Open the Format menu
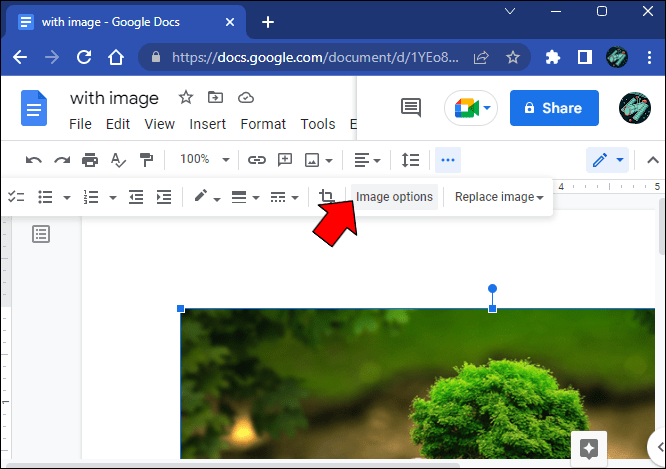Screen dimensions: 666x469 pos(263,124)
